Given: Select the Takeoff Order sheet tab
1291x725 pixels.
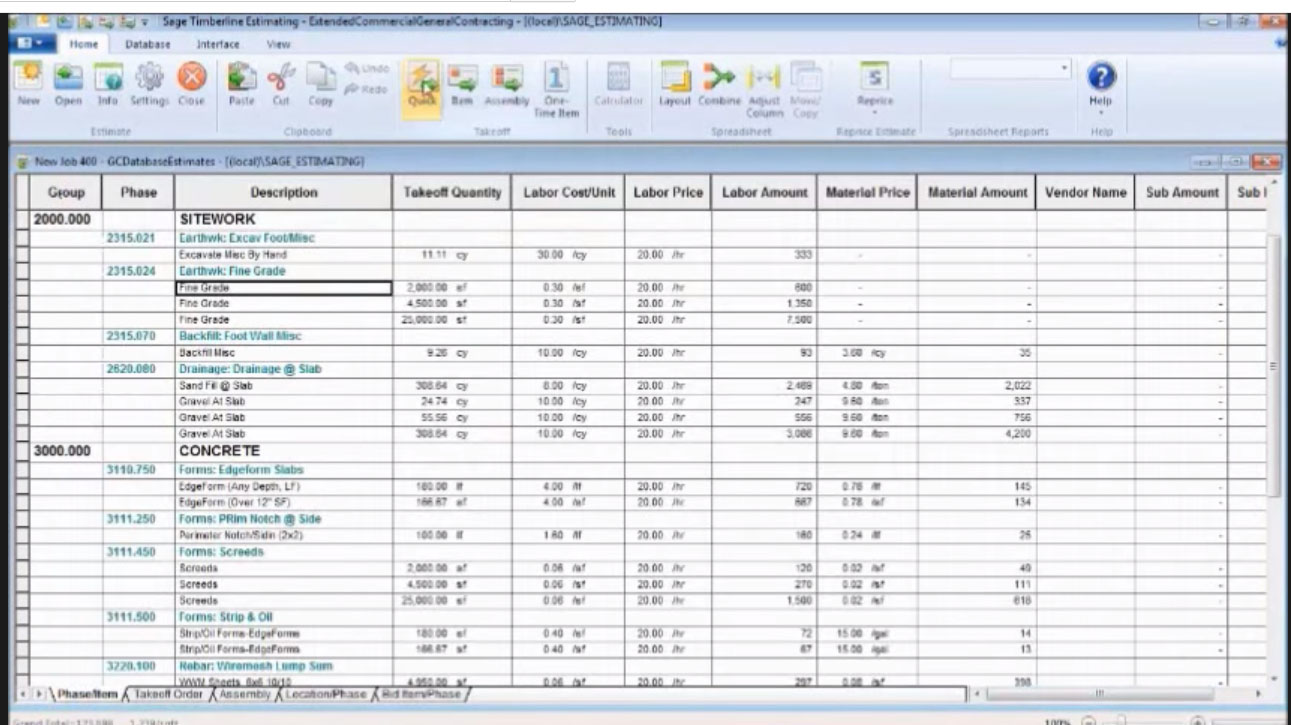Looking at the screenshot, I should [x=169, y=693].
